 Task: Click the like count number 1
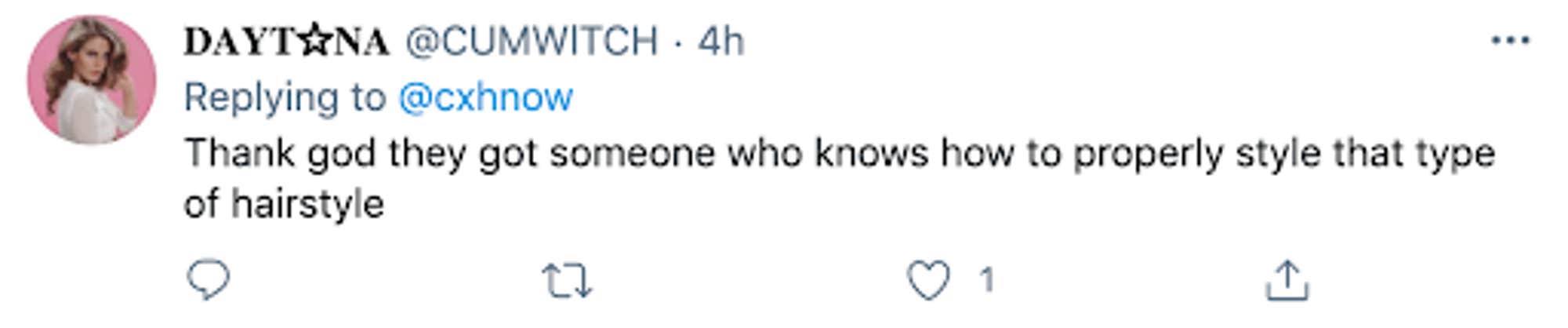986,280
